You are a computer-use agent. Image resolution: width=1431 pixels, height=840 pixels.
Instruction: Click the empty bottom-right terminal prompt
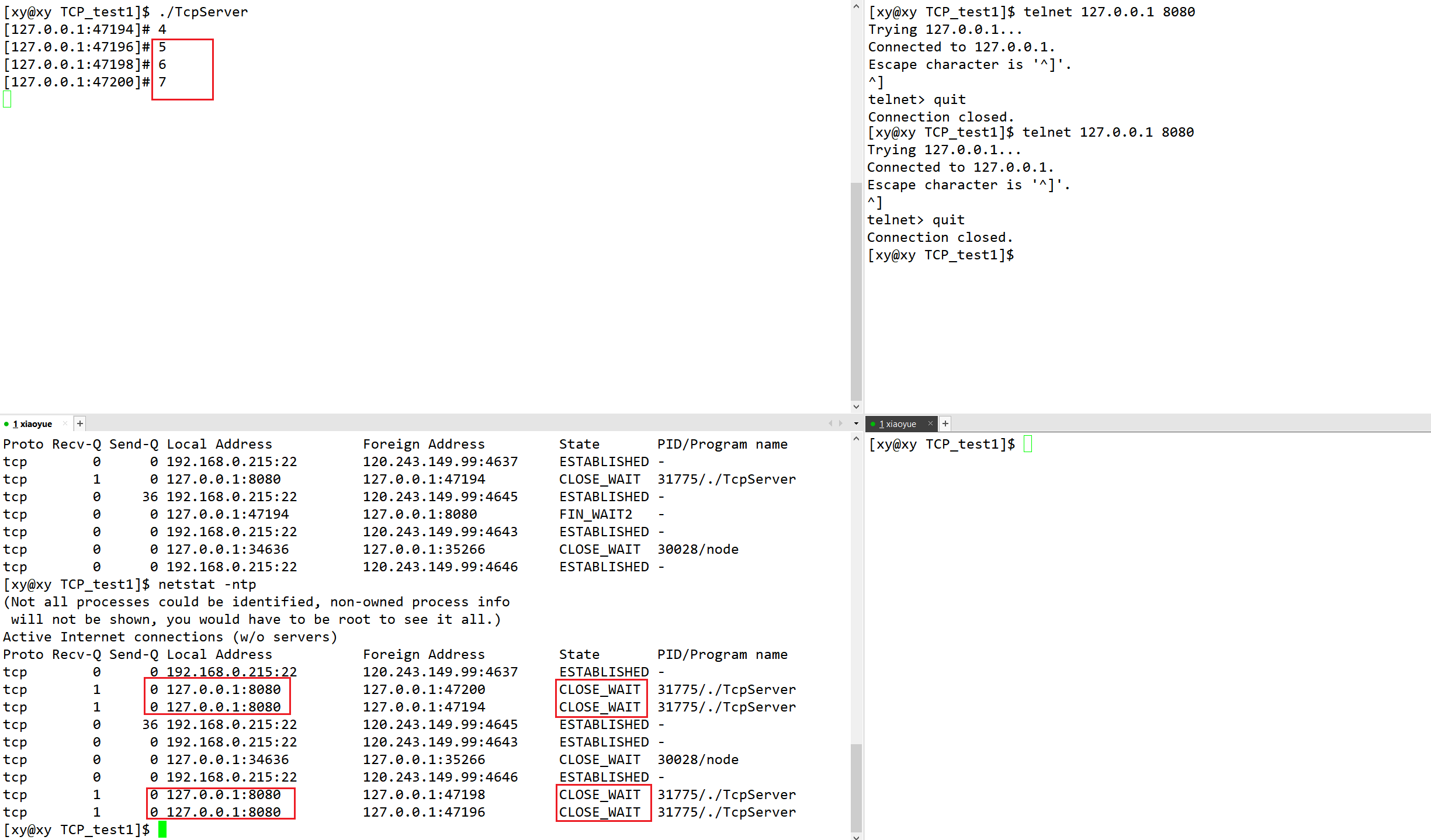pyautogui.click(x=1028, y=445)
